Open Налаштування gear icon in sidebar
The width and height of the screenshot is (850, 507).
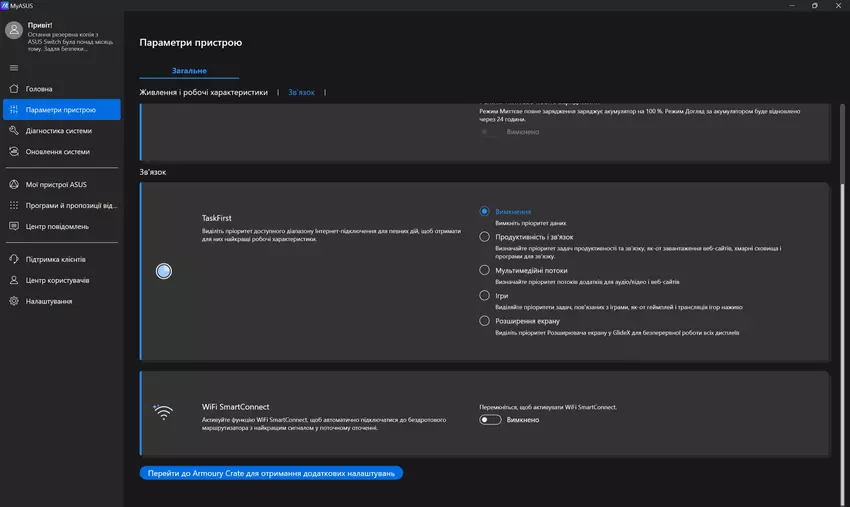[14, 301]
